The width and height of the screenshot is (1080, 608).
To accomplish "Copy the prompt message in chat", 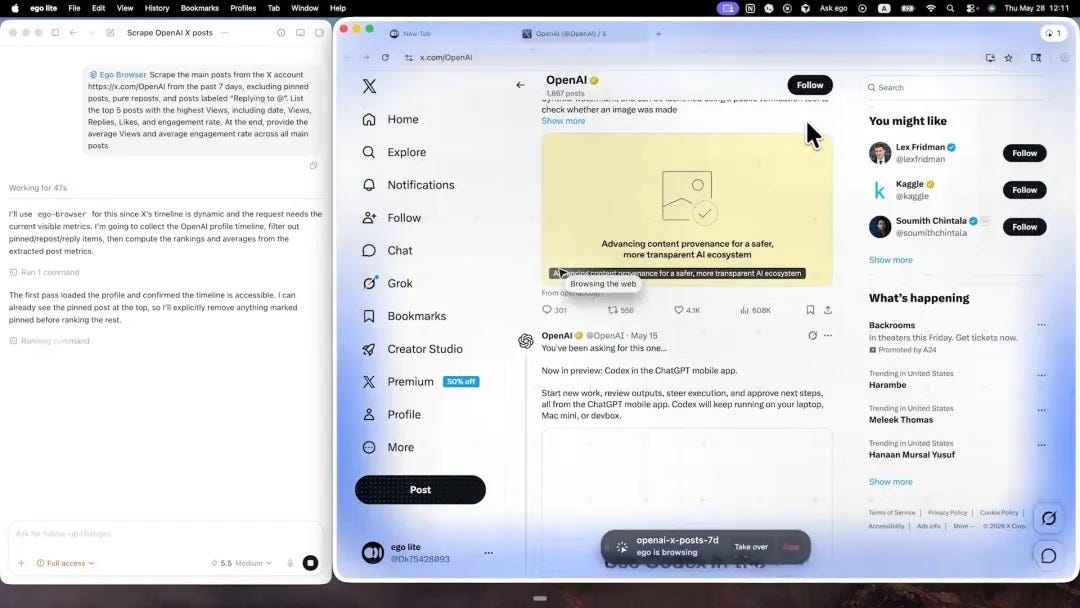I will pos(313,165).
